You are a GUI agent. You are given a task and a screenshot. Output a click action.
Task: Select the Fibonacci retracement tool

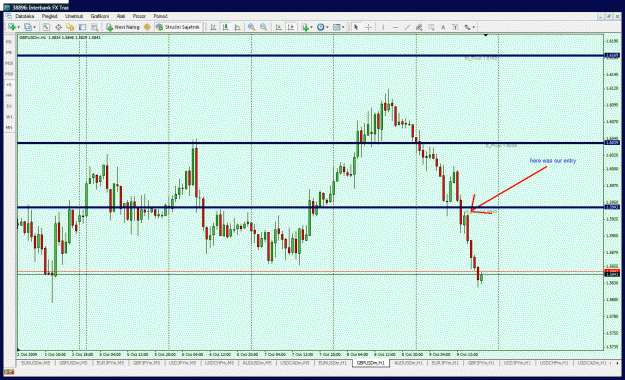click(431, 27)
